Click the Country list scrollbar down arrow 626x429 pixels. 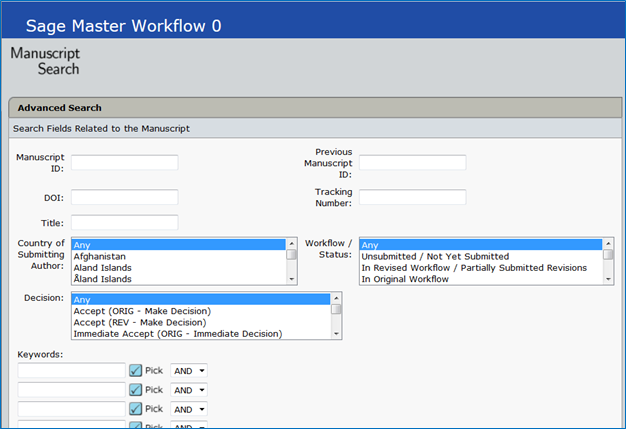tap(292, 280)
